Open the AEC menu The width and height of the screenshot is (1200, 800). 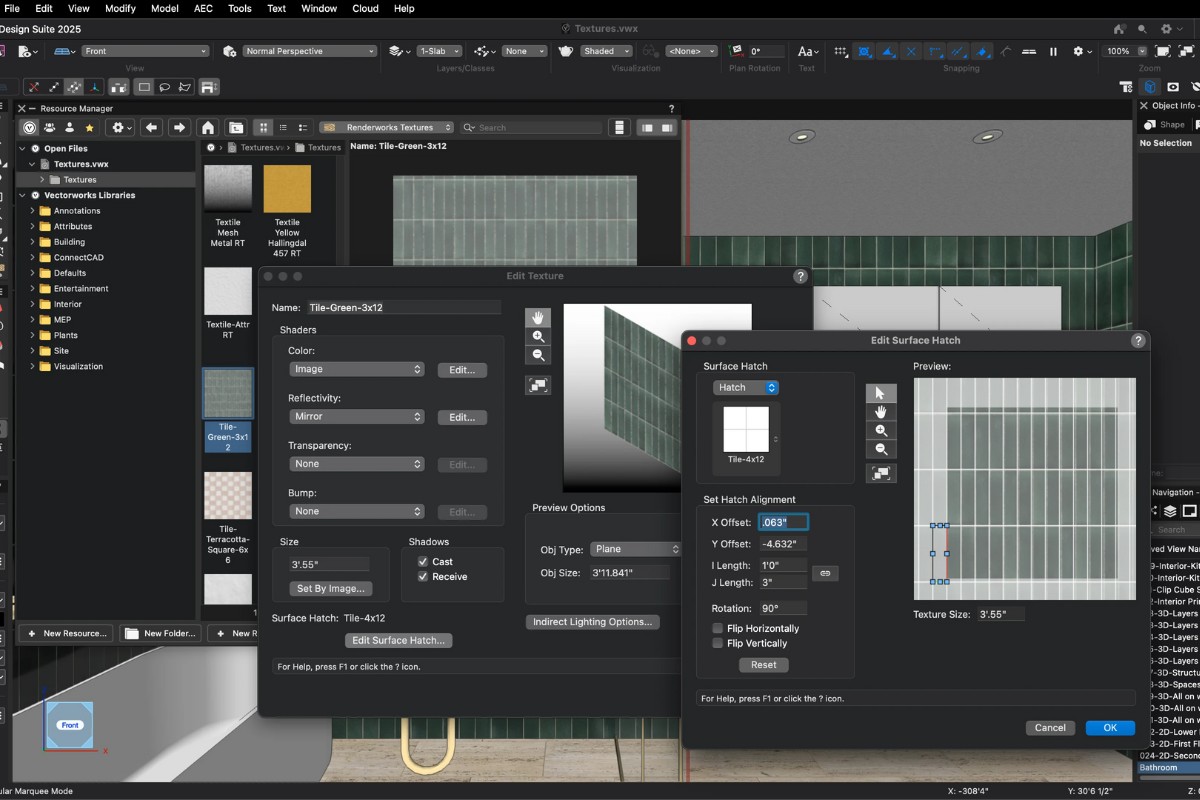click(x=202, y=8)
